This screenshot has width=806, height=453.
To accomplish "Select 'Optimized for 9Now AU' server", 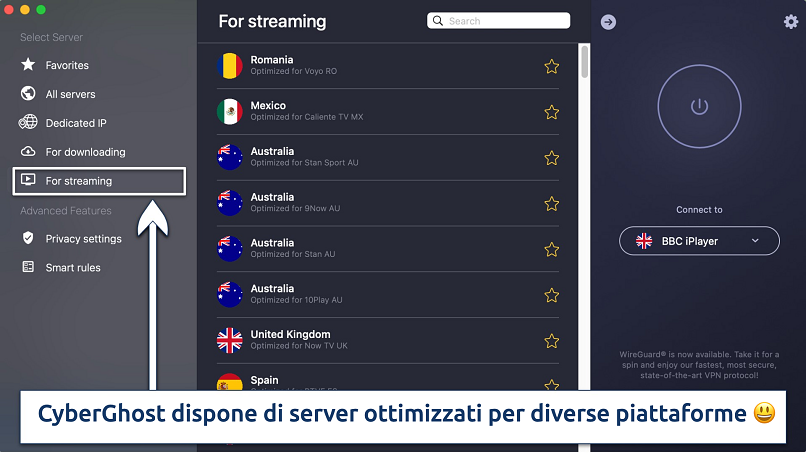I will tap(388, 203).
